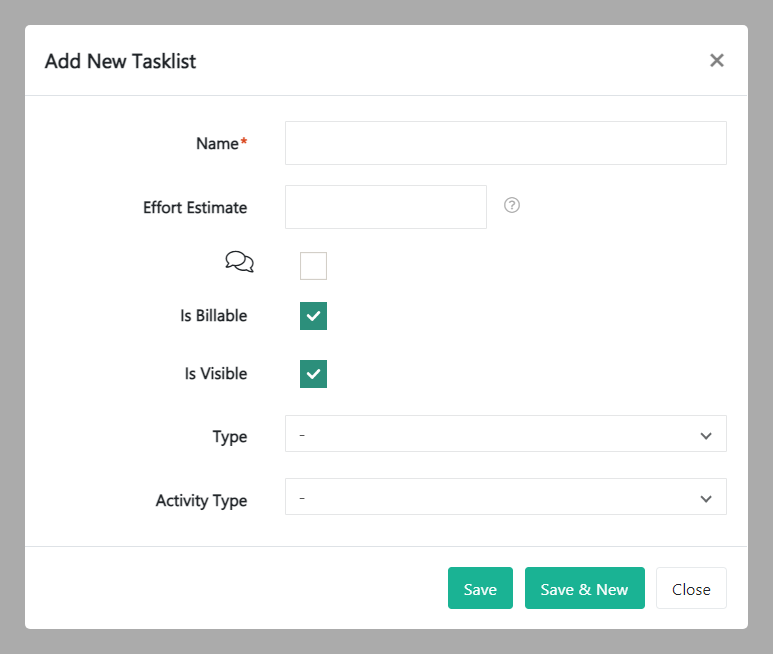Uncheck the Is Billable checkbox
Image resolution: width=773 pixels, height=654 pixels.
(313, 316)
